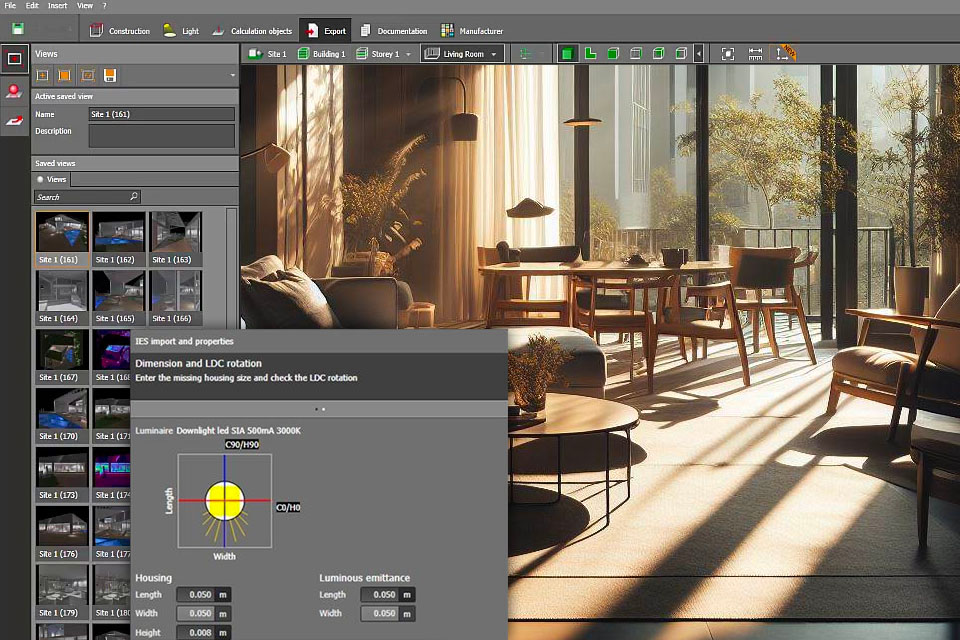
Task: Go to Storey 1 in breadcrumb
Action: (378, 54)
